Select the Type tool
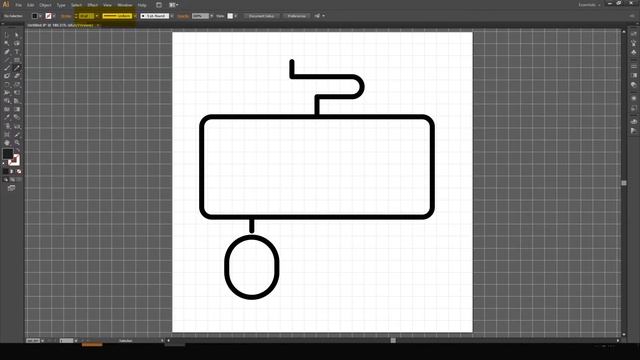The height and width of the screenshot is (360, 640). pyautogui.click(x=17, y=51)
